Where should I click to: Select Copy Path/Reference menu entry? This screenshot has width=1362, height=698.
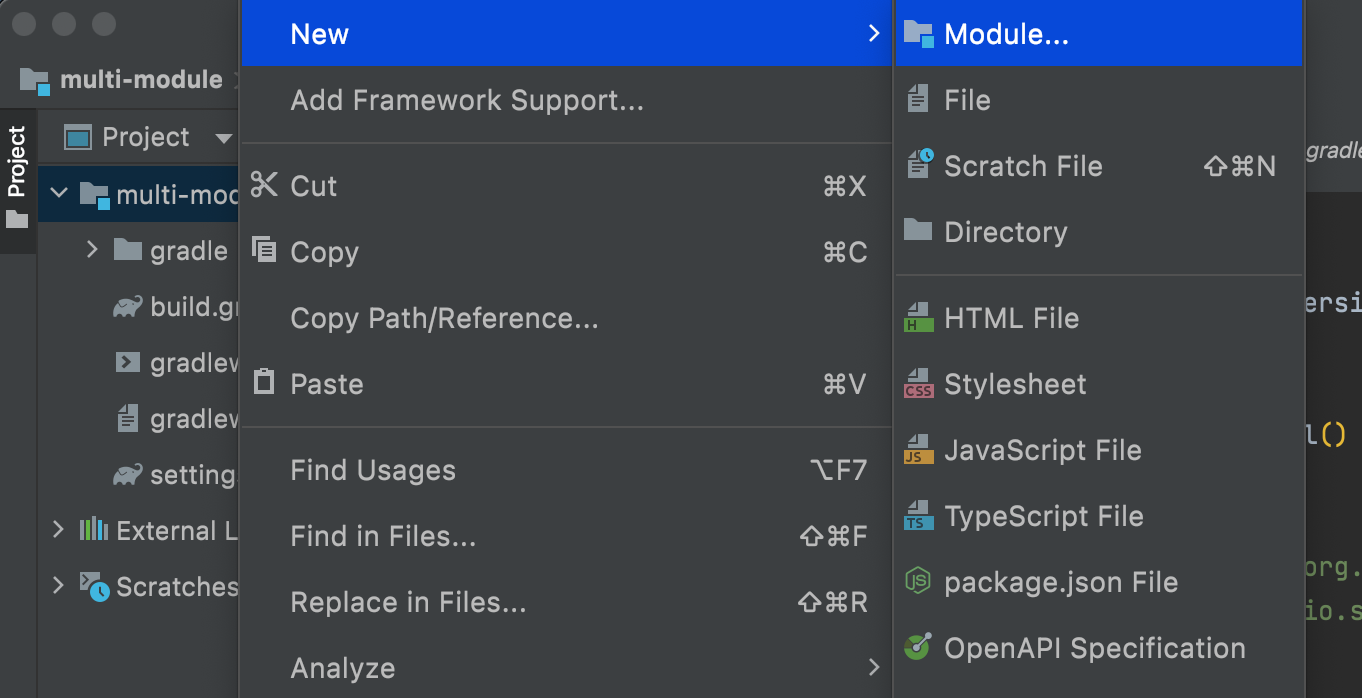pyautogui.click(x=444, y=318)
